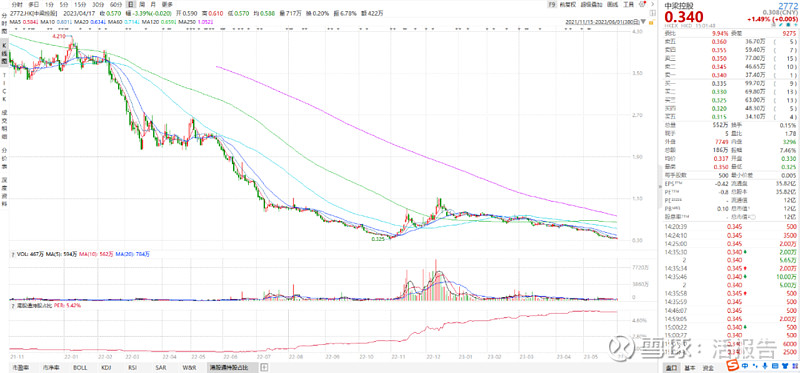Image resolution: width=800 pixels, height=373 pixels.
Task: Toggle the panel layout icon below chevron
Action: click(x=653, y=13)
